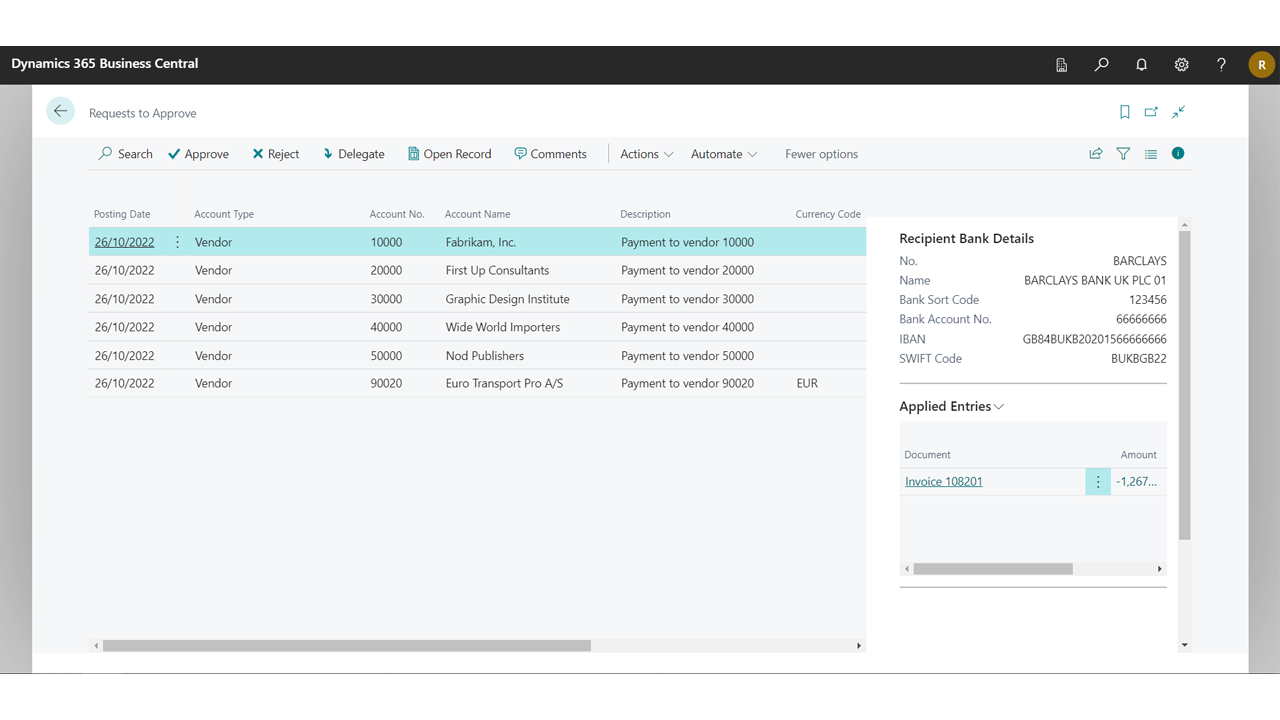This screenshot has height=720, width=1280.
Task: Click FactBox scroll down arrow
Action: click(1185, 645)
